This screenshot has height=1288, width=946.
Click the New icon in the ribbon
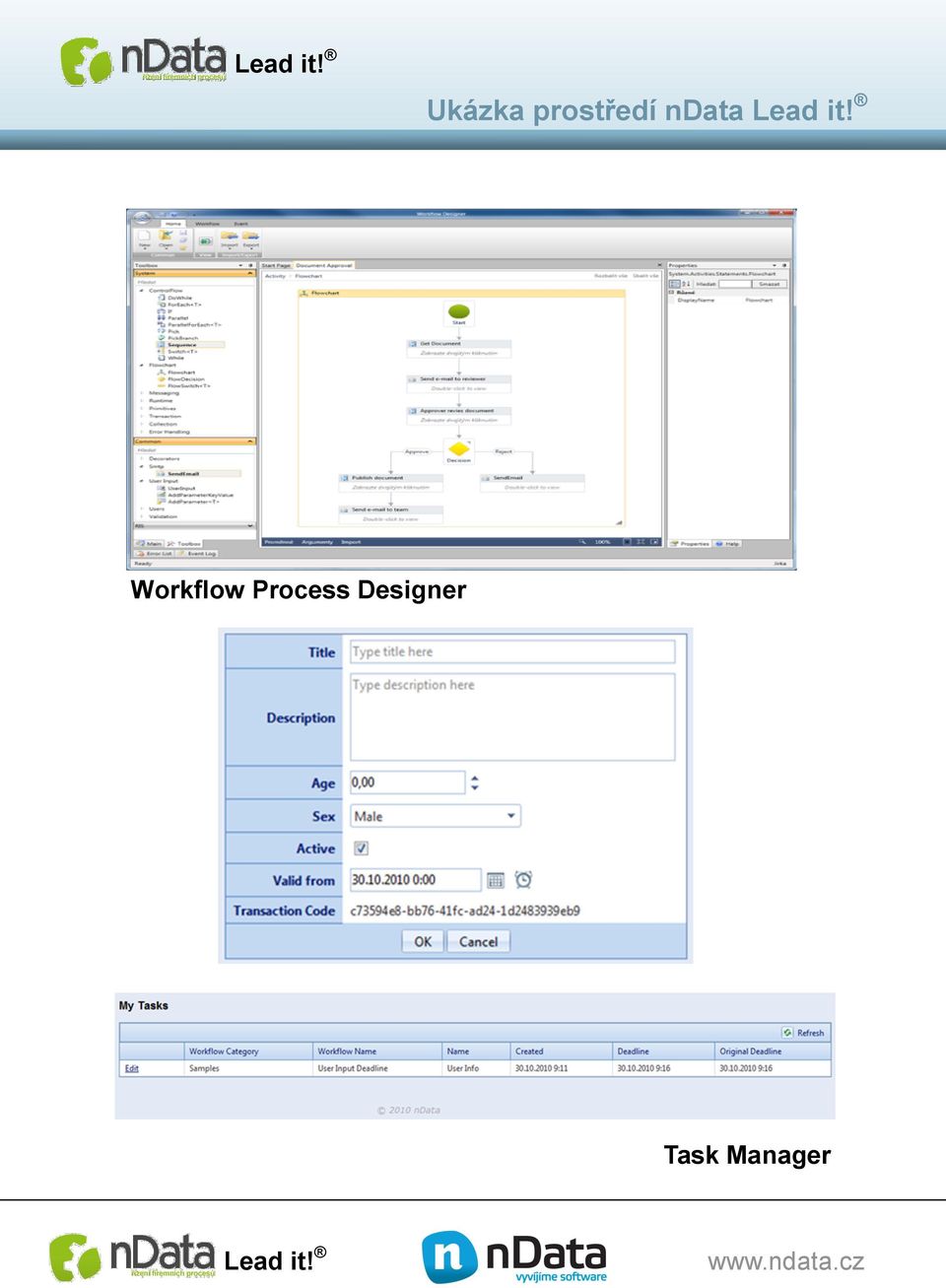pos(144,237)
